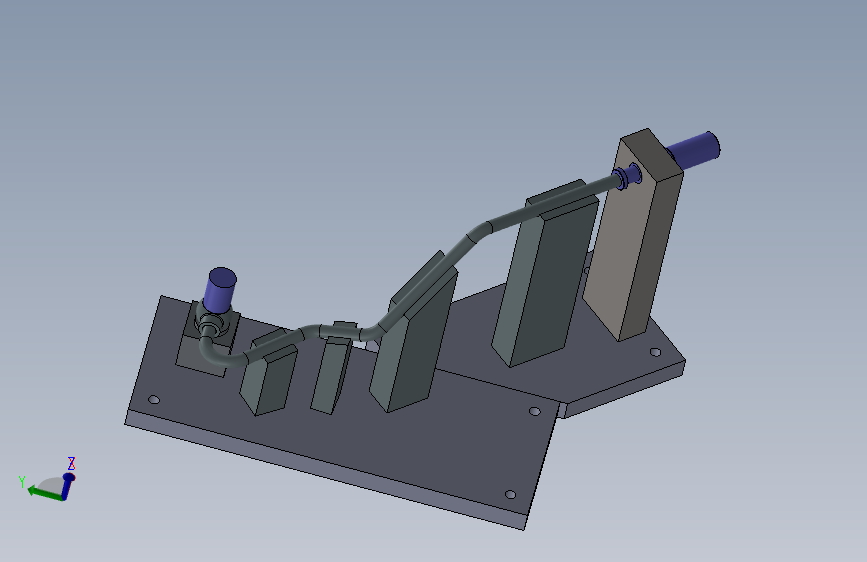The width and height of the screenshot is (867, 562).
Task: Click the Y axis label on the triad
Action: click(22, 481)
